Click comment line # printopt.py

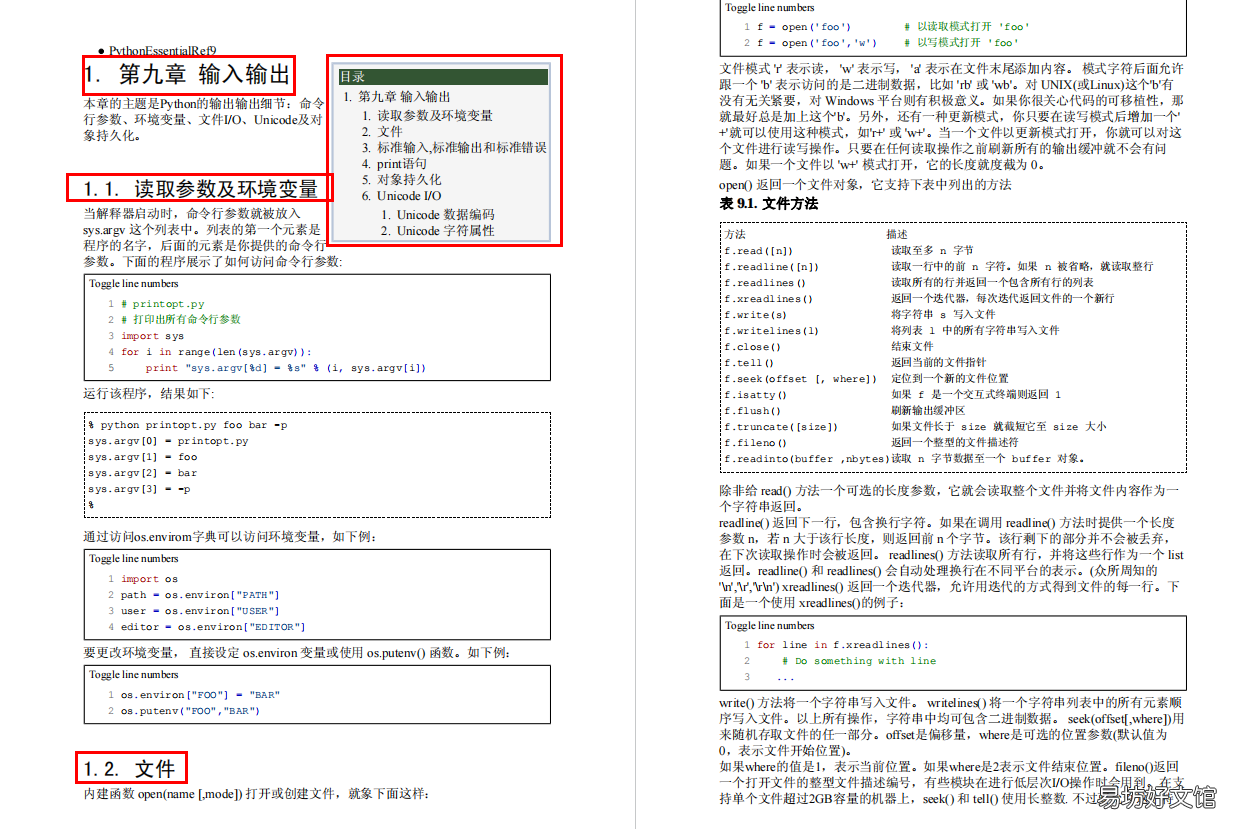point(162,304)
